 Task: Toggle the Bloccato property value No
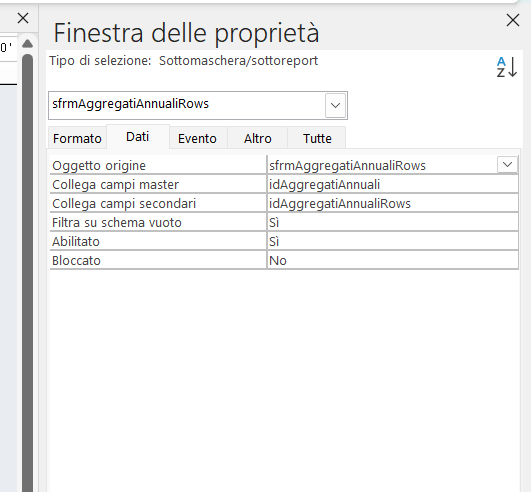point(392,260)
